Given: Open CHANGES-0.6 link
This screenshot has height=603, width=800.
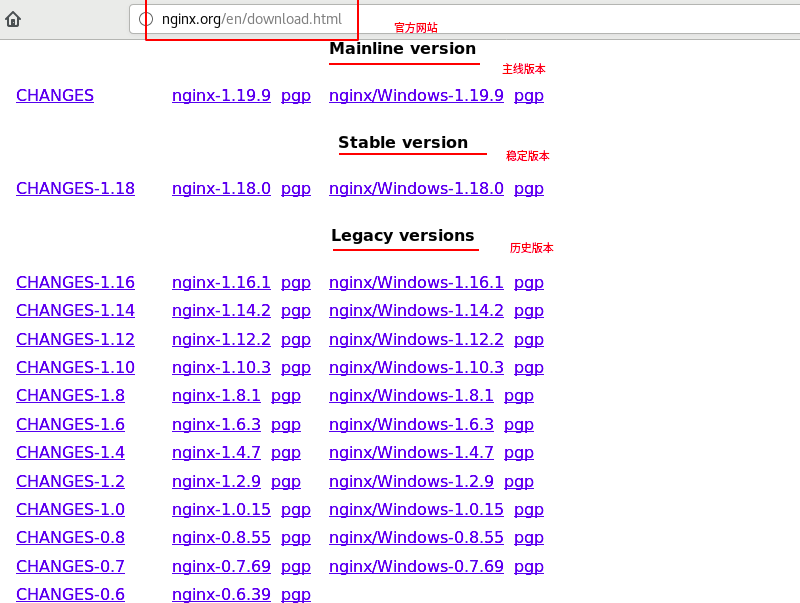Looking at the screenshot, I should [x=70, y=594].
